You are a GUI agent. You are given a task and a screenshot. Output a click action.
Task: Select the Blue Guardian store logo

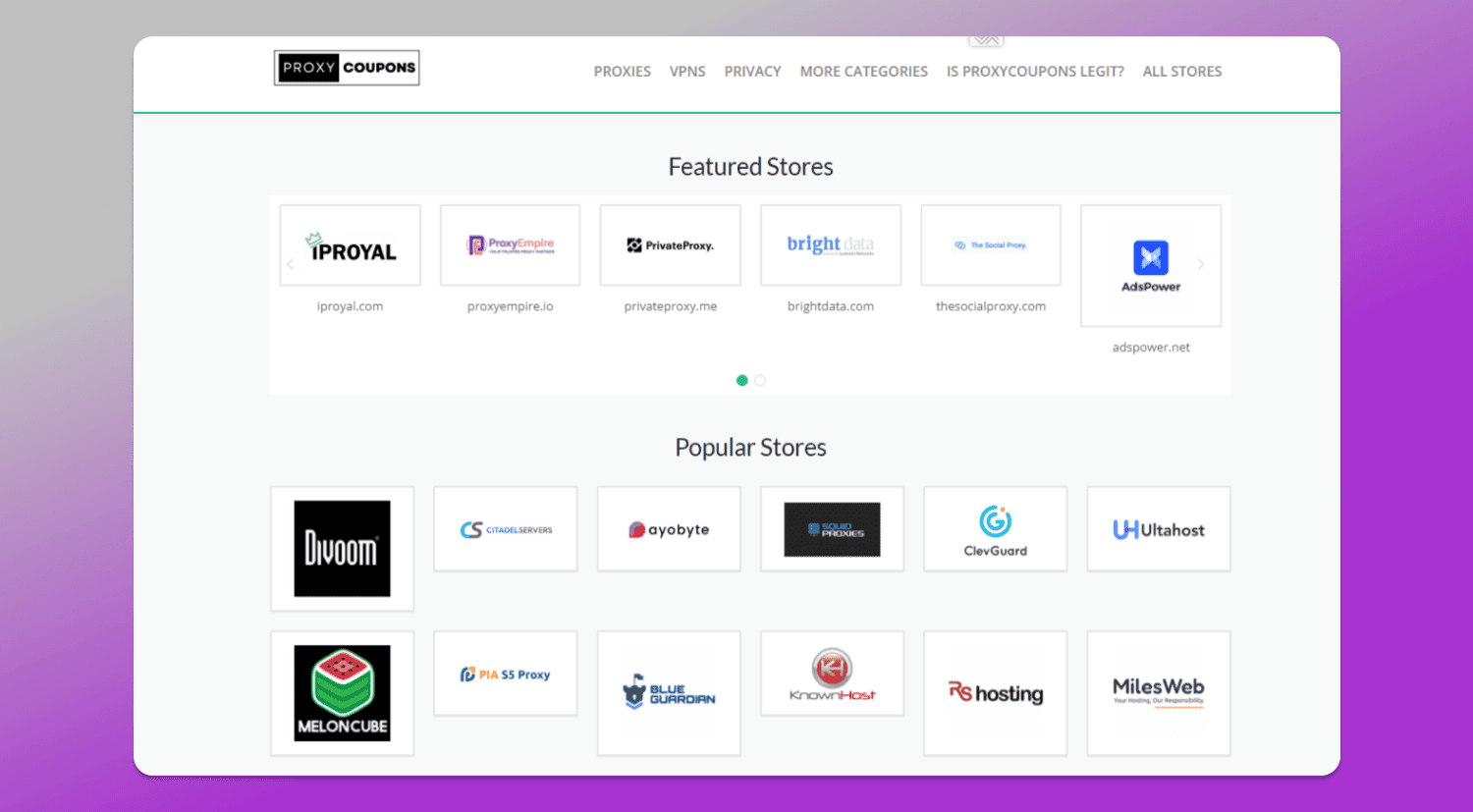[x=669, y=693]
